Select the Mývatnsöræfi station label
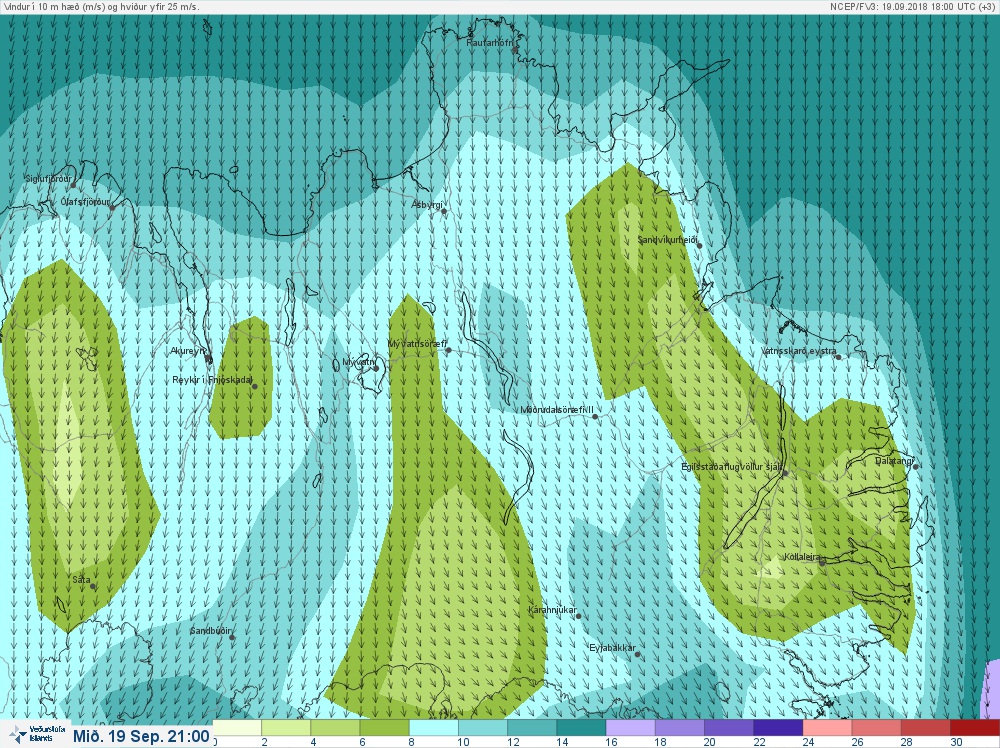Screen dimensions: 1000x748 (416, 344)
